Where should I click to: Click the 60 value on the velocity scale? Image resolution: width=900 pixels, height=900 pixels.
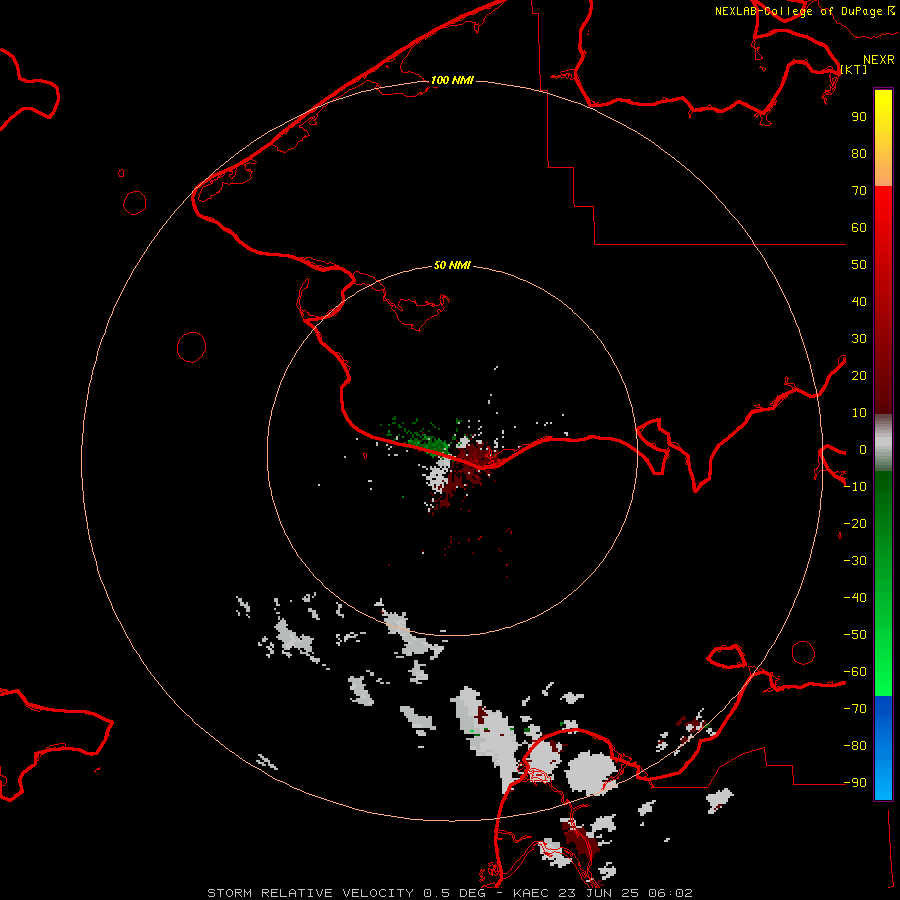pyautogui.click(x=859, y=228)
